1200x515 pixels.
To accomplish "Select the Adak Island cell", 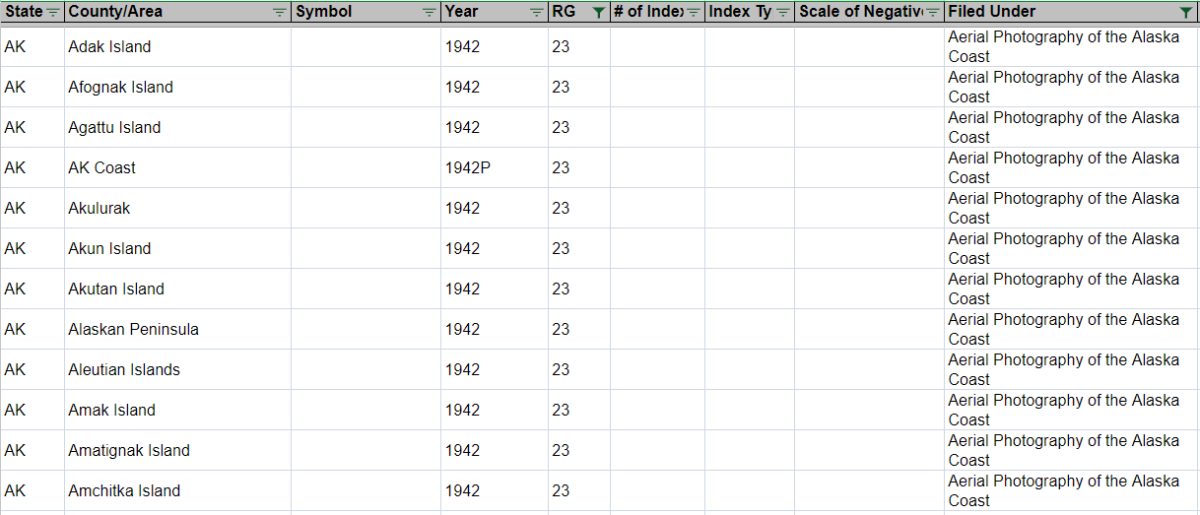I will [109, 47].
